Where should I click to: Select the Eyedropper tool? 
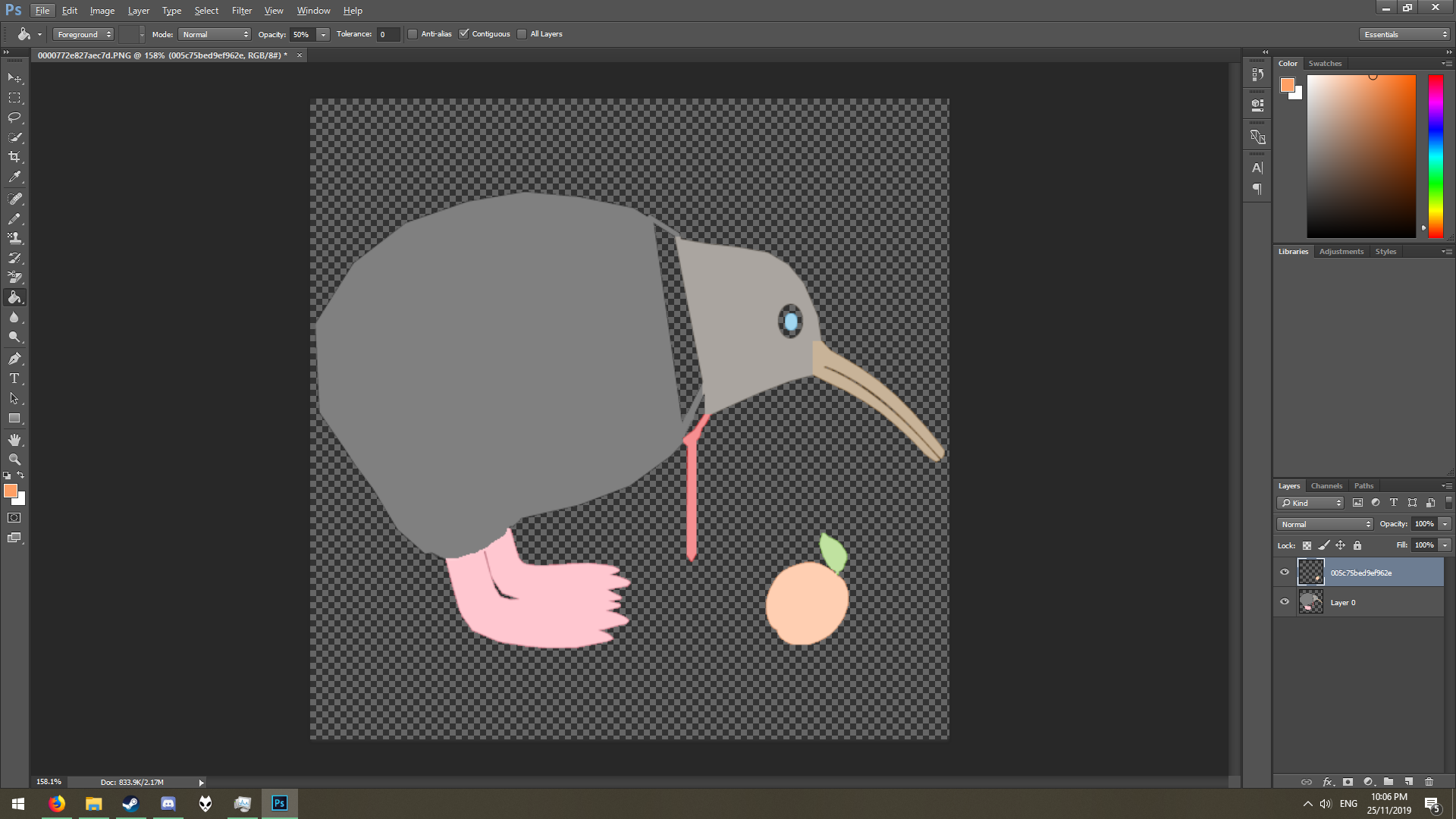pyautogui.click(x=14, y=177)
